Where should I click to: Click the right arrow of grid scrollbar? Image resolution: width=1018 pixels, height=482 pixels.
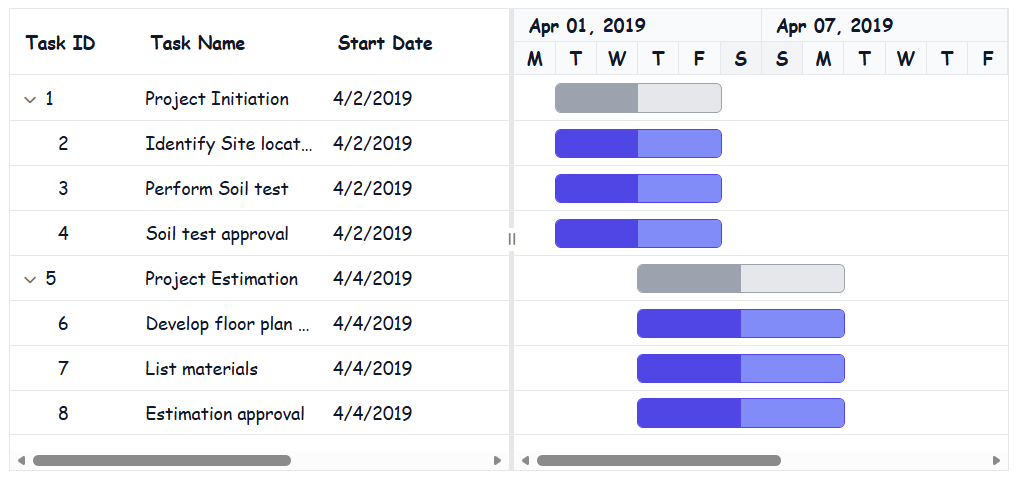[497, 461]
